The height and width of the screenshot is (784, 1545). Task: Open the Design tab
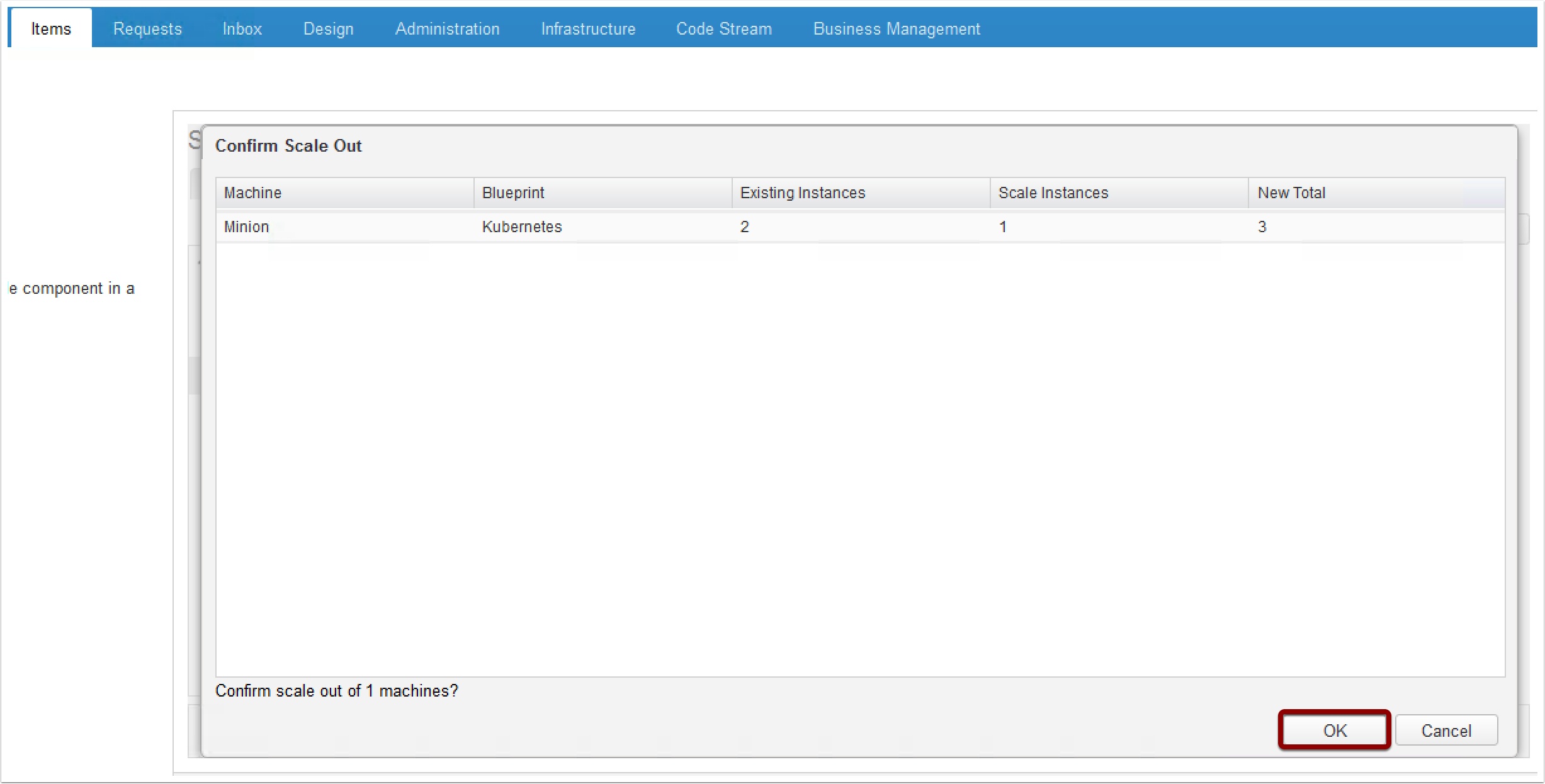[328, 29]
